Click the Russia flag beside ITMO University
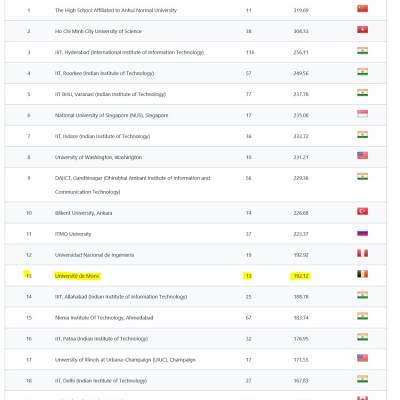400x400 pixels. [x=362, y=233]
